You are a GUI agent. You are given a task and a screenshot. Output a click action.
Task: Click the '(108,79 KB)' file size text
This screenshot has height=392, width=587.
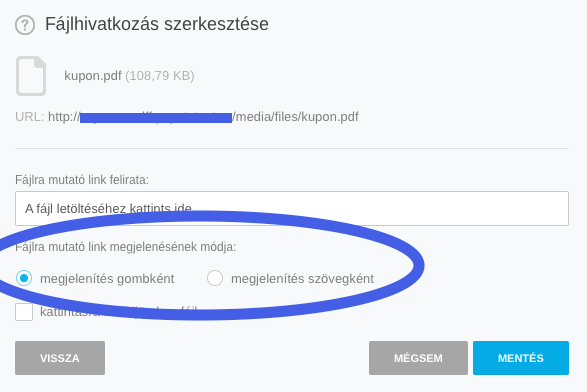pos(160,76)
